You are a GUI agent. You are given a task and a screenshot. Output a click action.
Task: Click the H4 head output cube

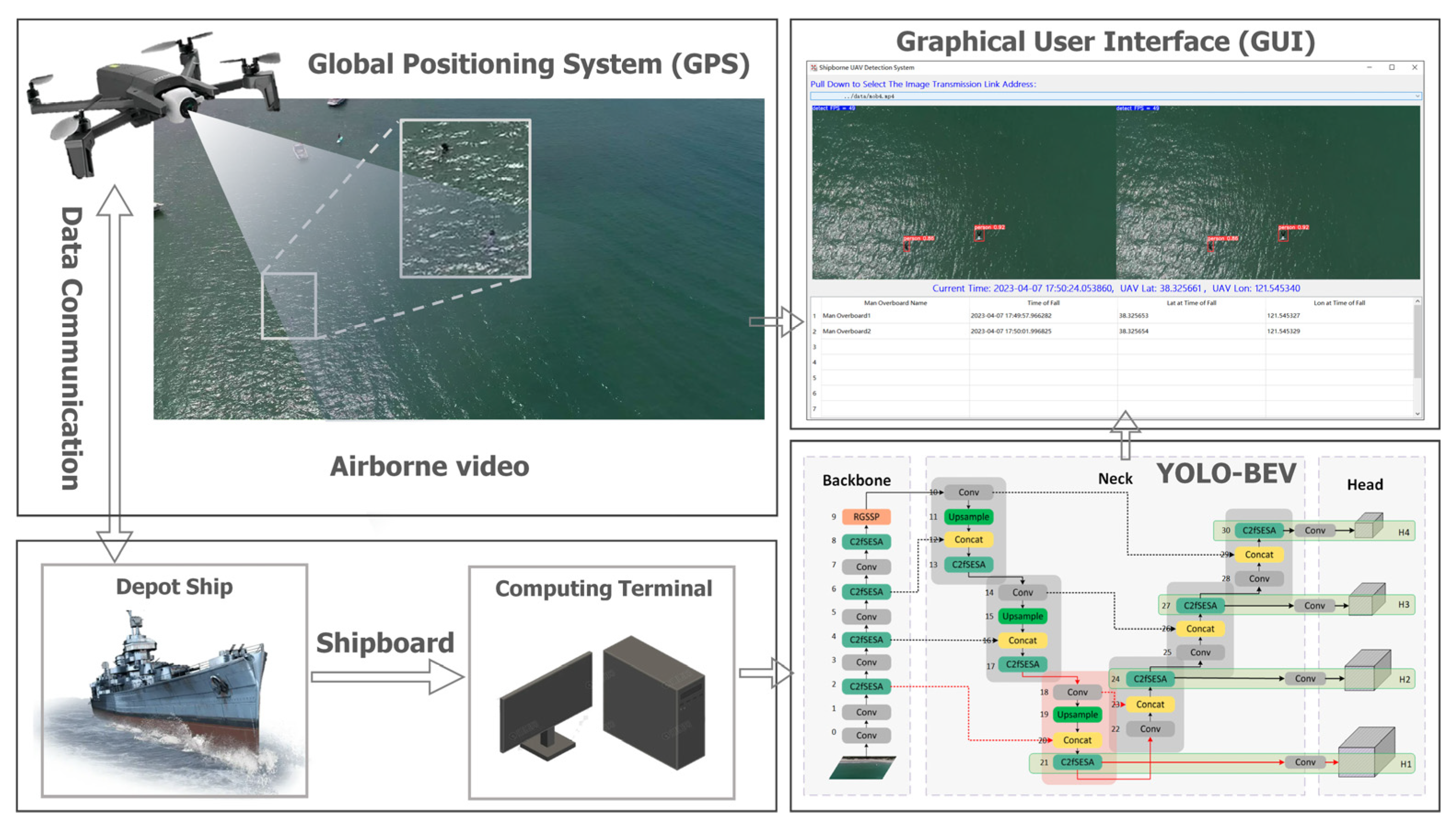click(1368, 527)
